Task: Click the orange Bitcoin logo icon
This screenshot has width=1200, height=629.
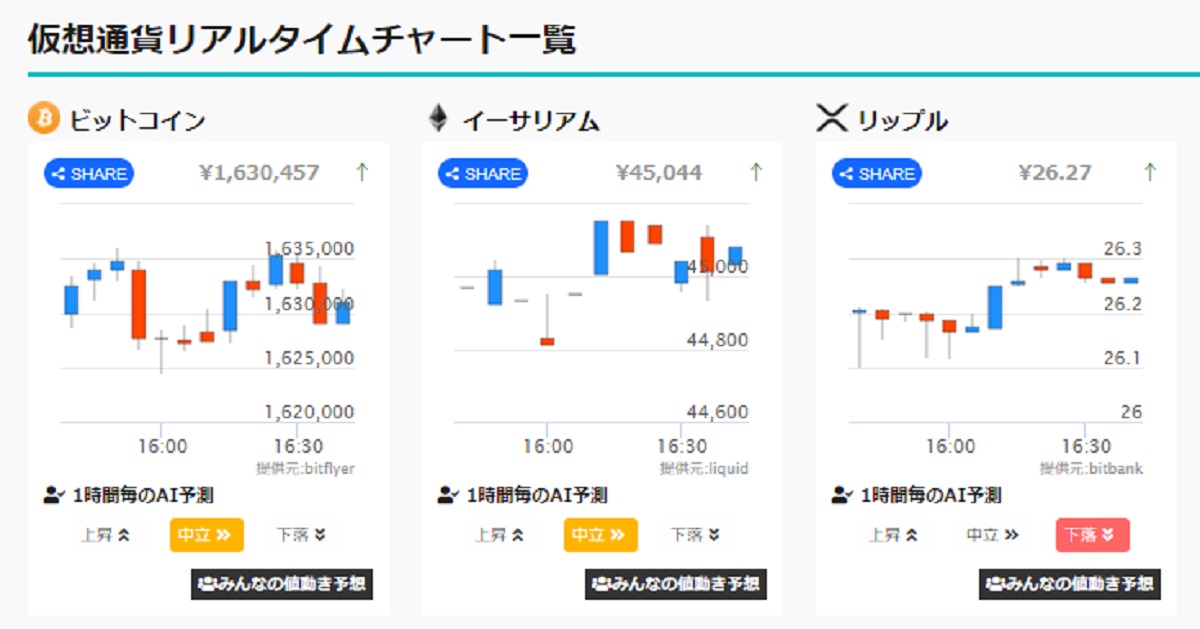Action: pyautogui.click(x=44, y=119)
